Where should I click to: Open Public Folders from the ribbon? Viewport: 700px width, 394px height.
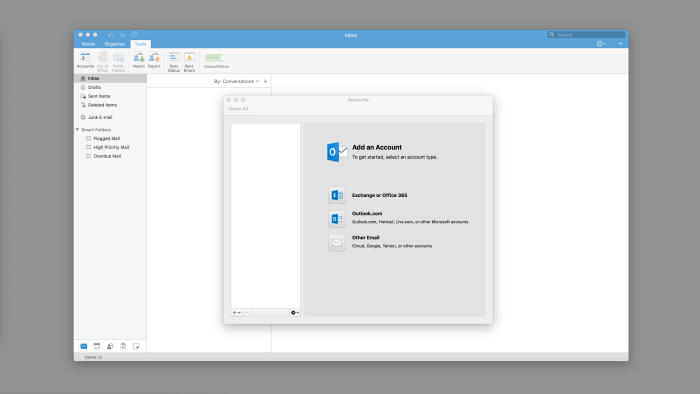point(118,62)
